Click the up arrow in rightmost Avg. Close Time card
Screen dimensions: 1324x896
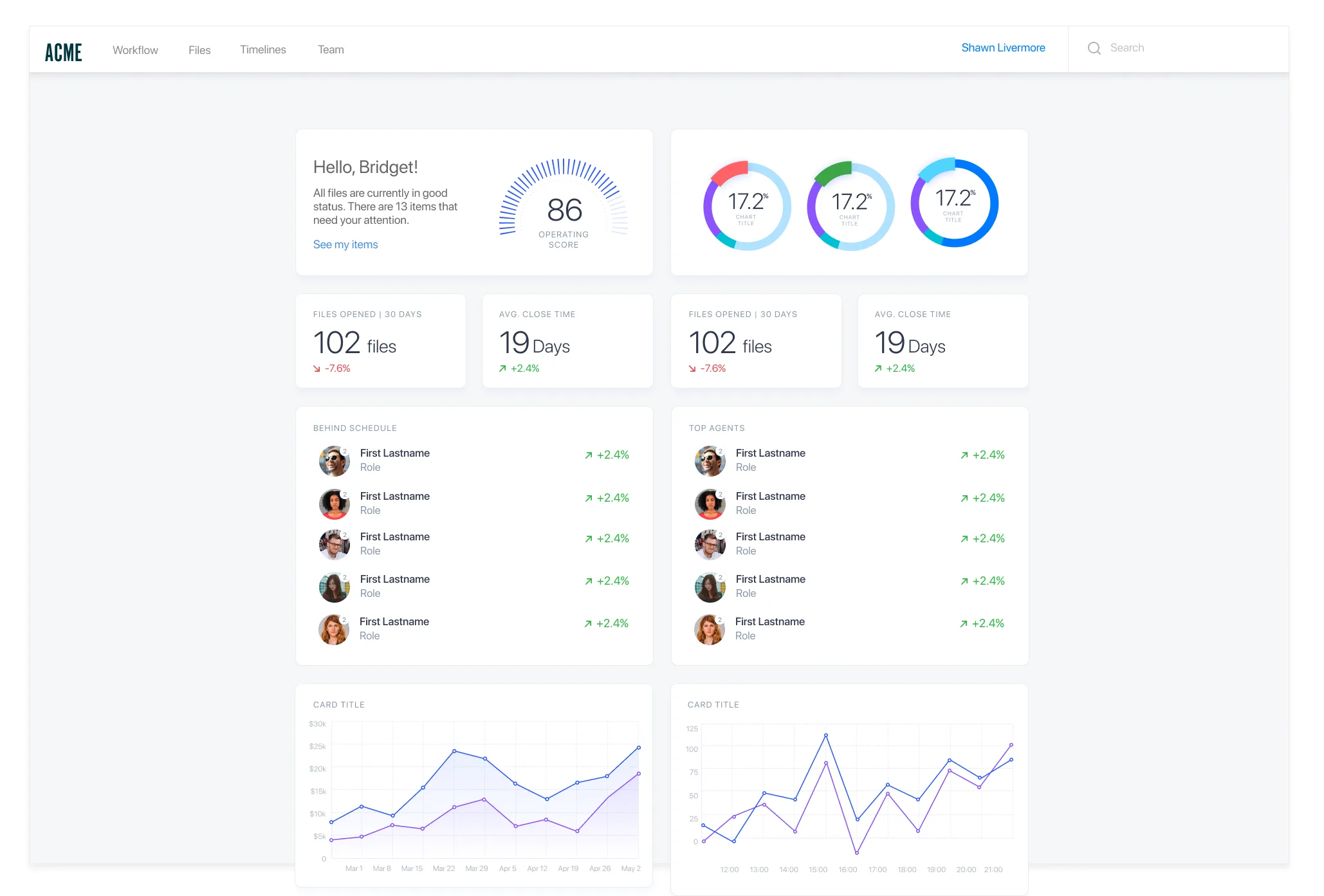point(878,369)
